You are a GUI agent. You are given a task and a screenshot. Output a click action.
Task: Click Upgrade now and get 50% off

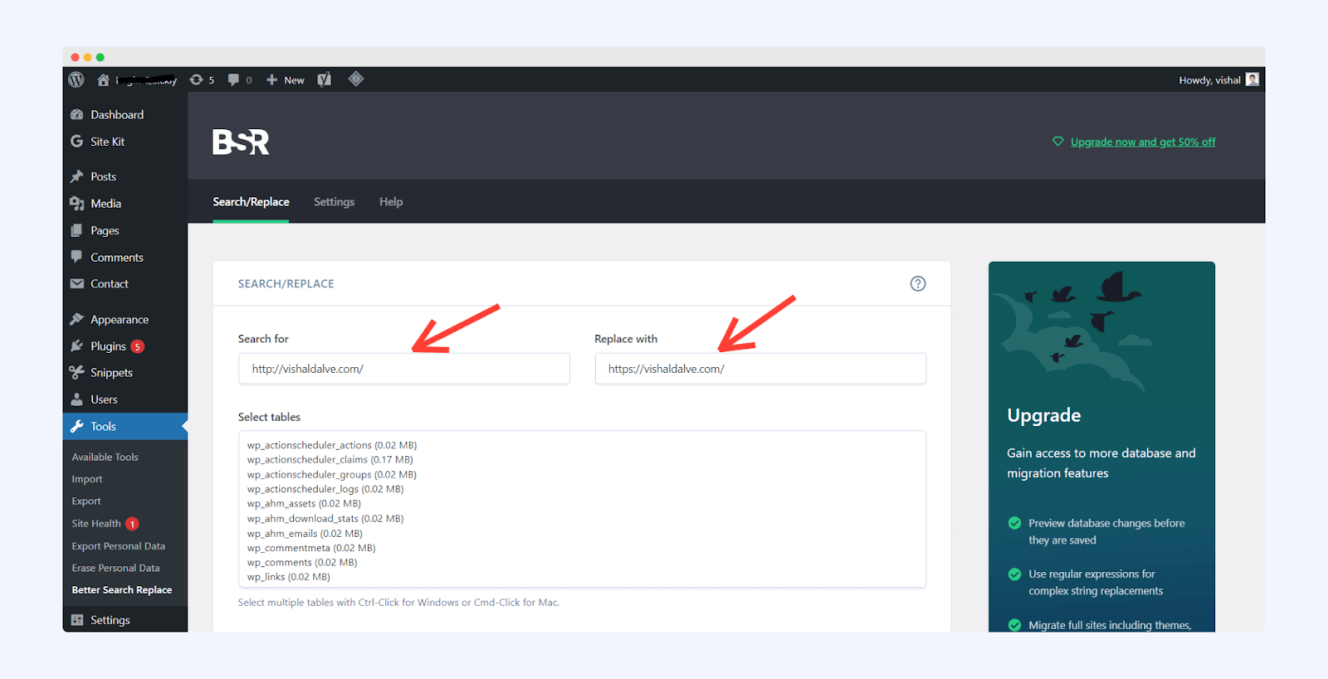pos(1143,142)
